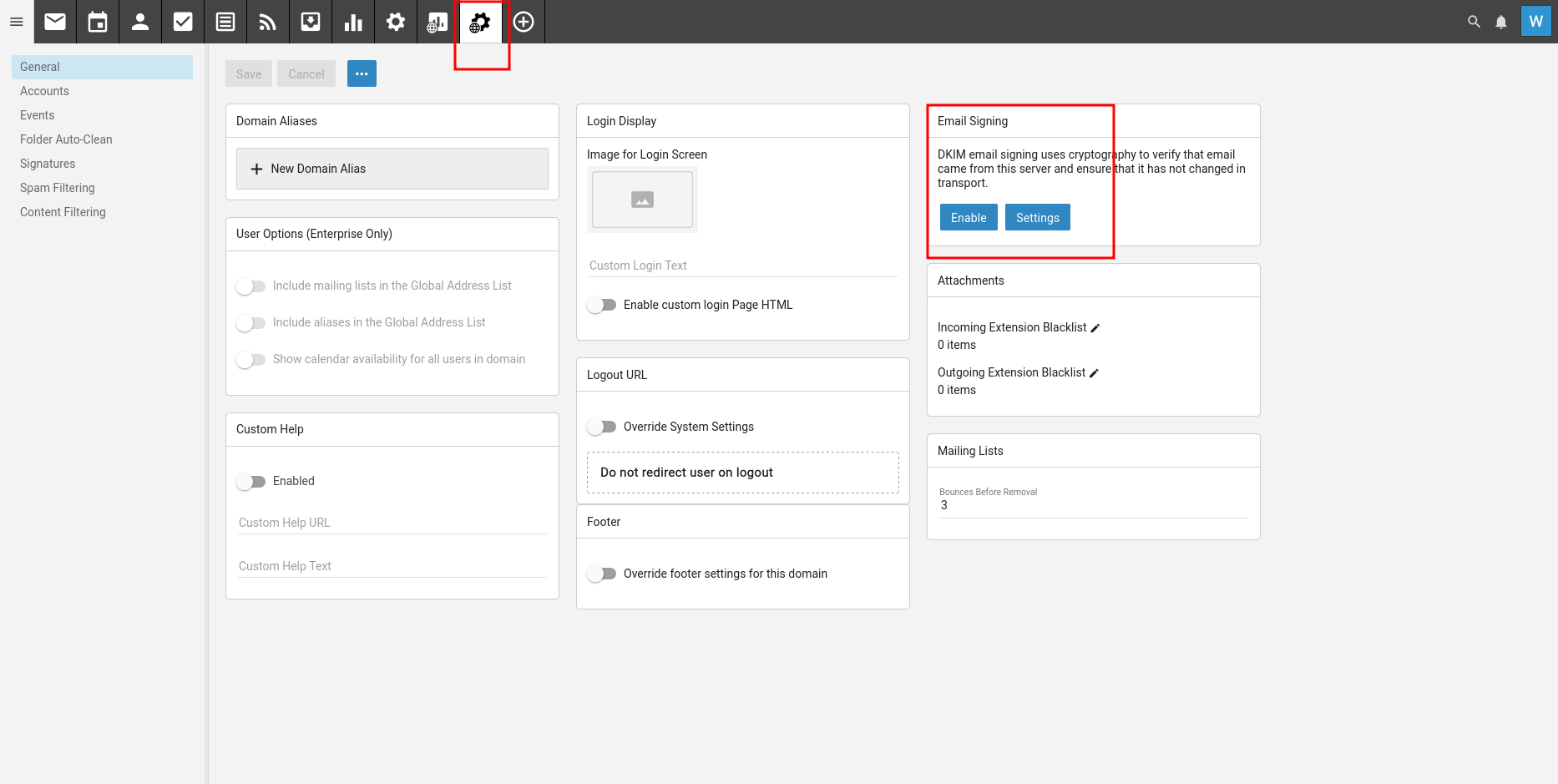
Task: Open the Notes icon in the toolbar
Action: (225, 21)
